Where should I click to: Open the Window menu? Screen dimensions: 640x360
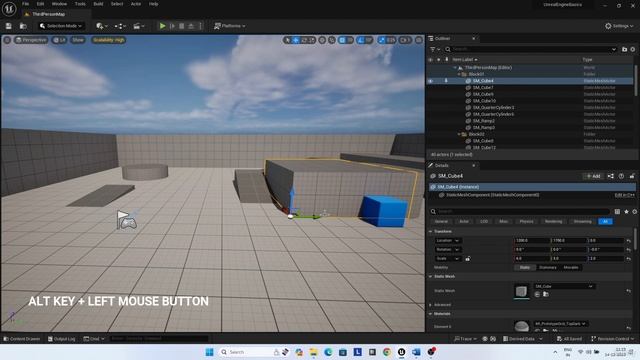tap(59, 4)
